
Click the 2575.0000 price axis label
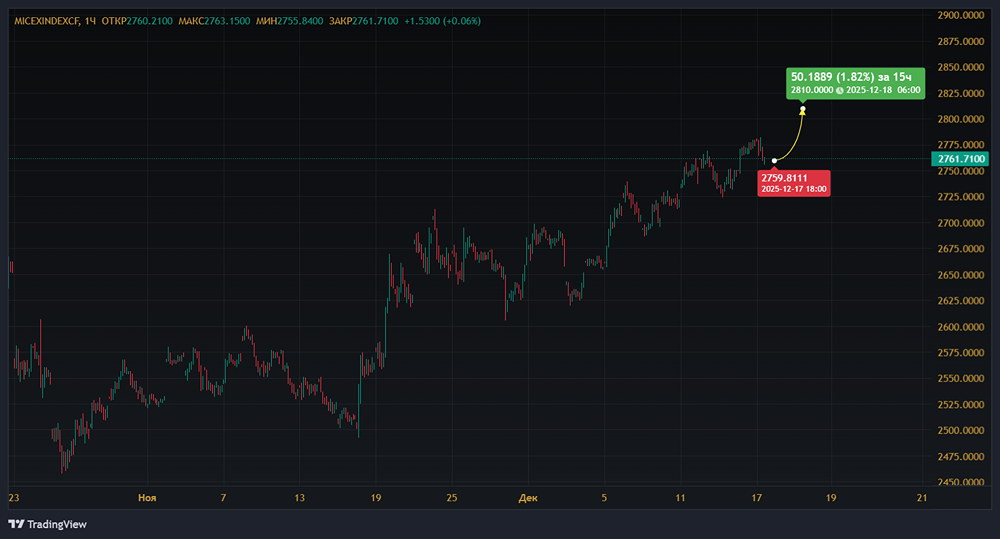[x=960, y=353]
